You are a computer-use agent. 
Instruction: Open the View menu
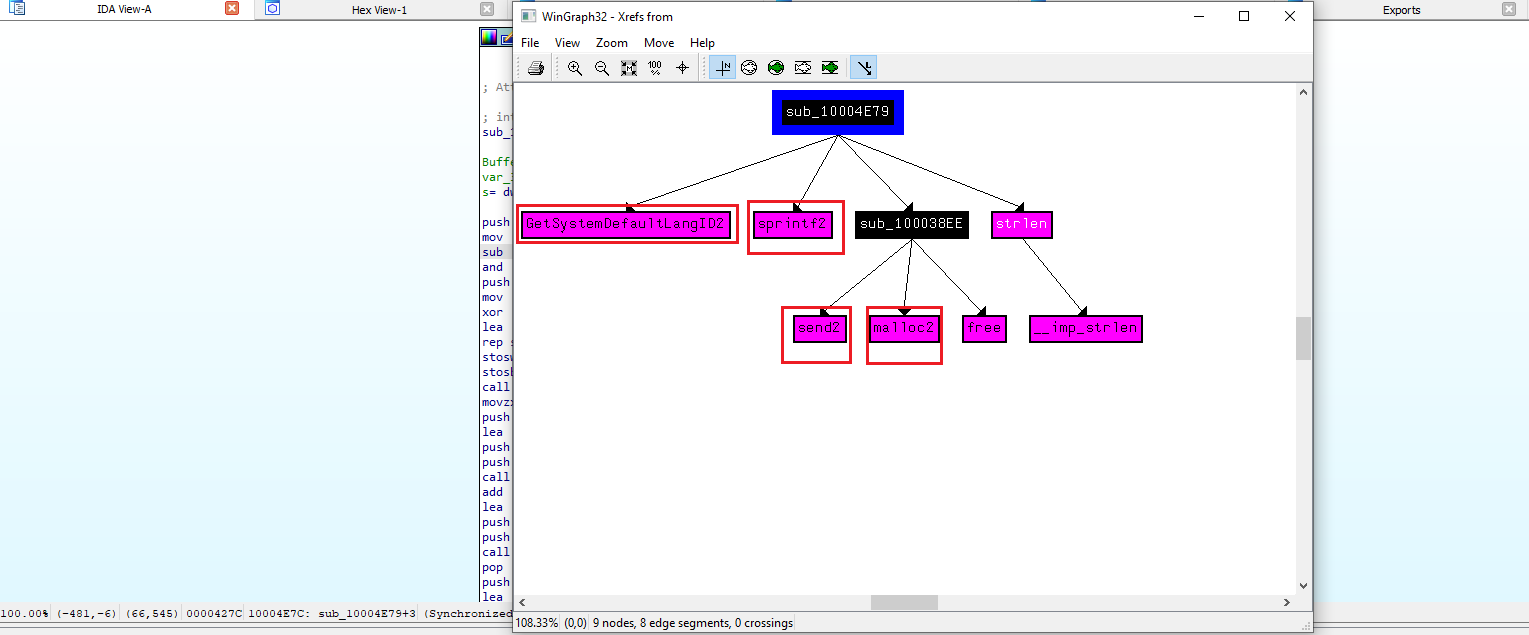pyautogui.click(x=567, y=43)
